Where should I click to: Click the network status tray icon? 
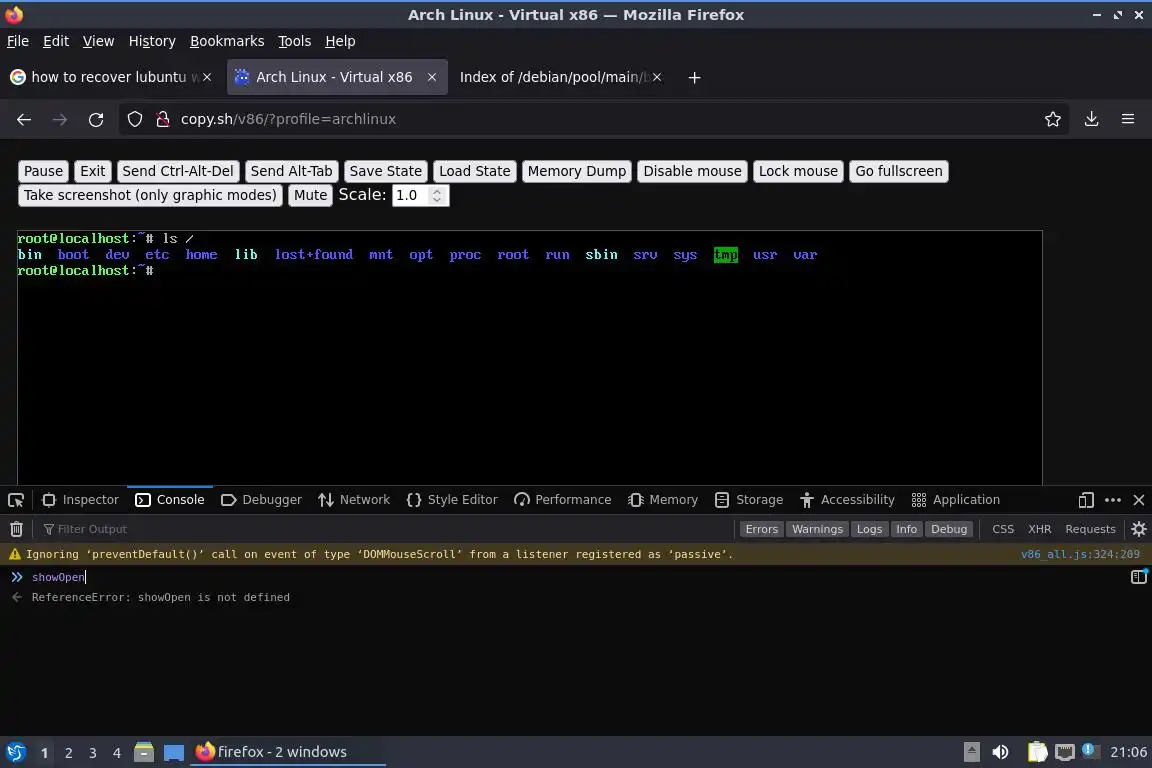point(1065,752)
